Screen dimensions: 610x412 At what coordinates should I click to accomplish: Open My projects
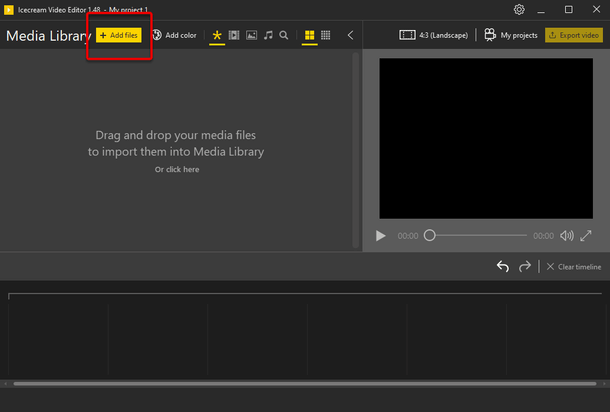coord(511,35)
